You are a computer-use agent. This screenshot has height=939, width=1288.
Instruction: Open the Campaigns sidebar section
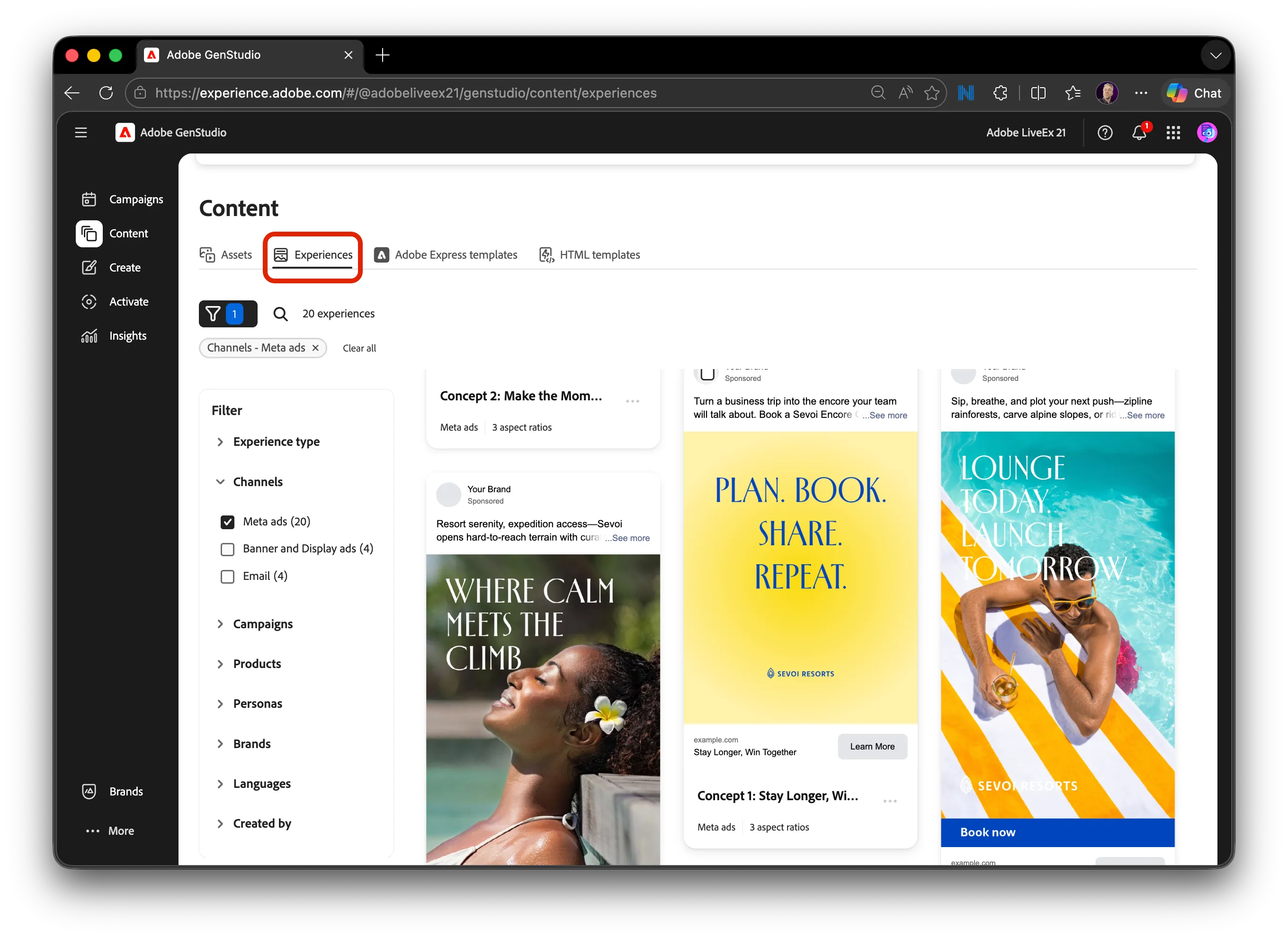pyautogui.click(x=122, y=199)
